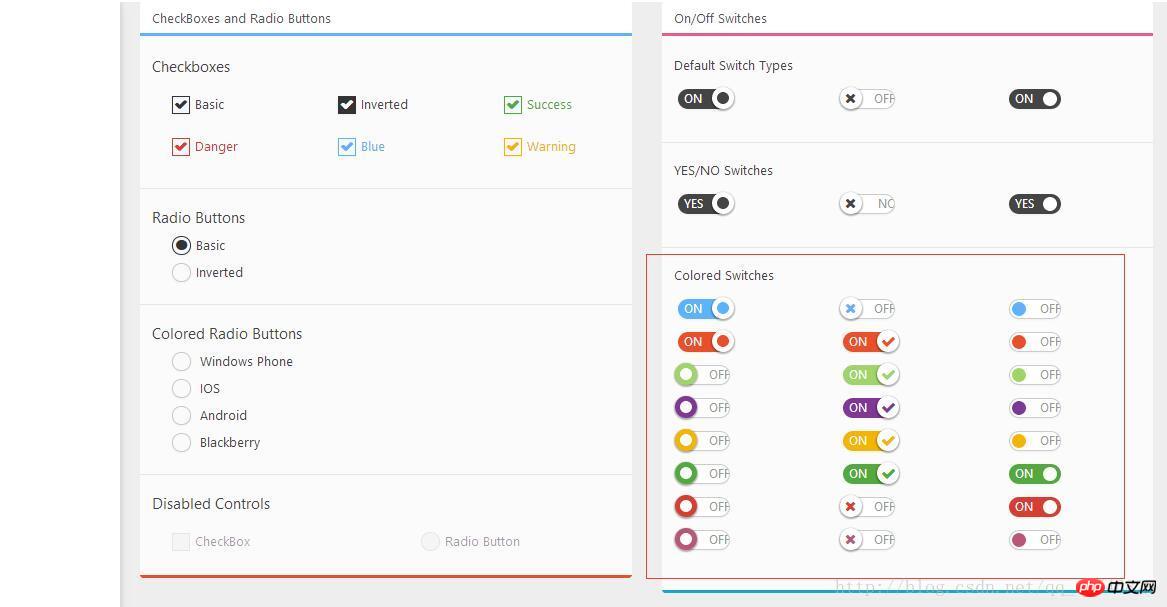Toggle the red Danger checkbox

pos(181,147)
